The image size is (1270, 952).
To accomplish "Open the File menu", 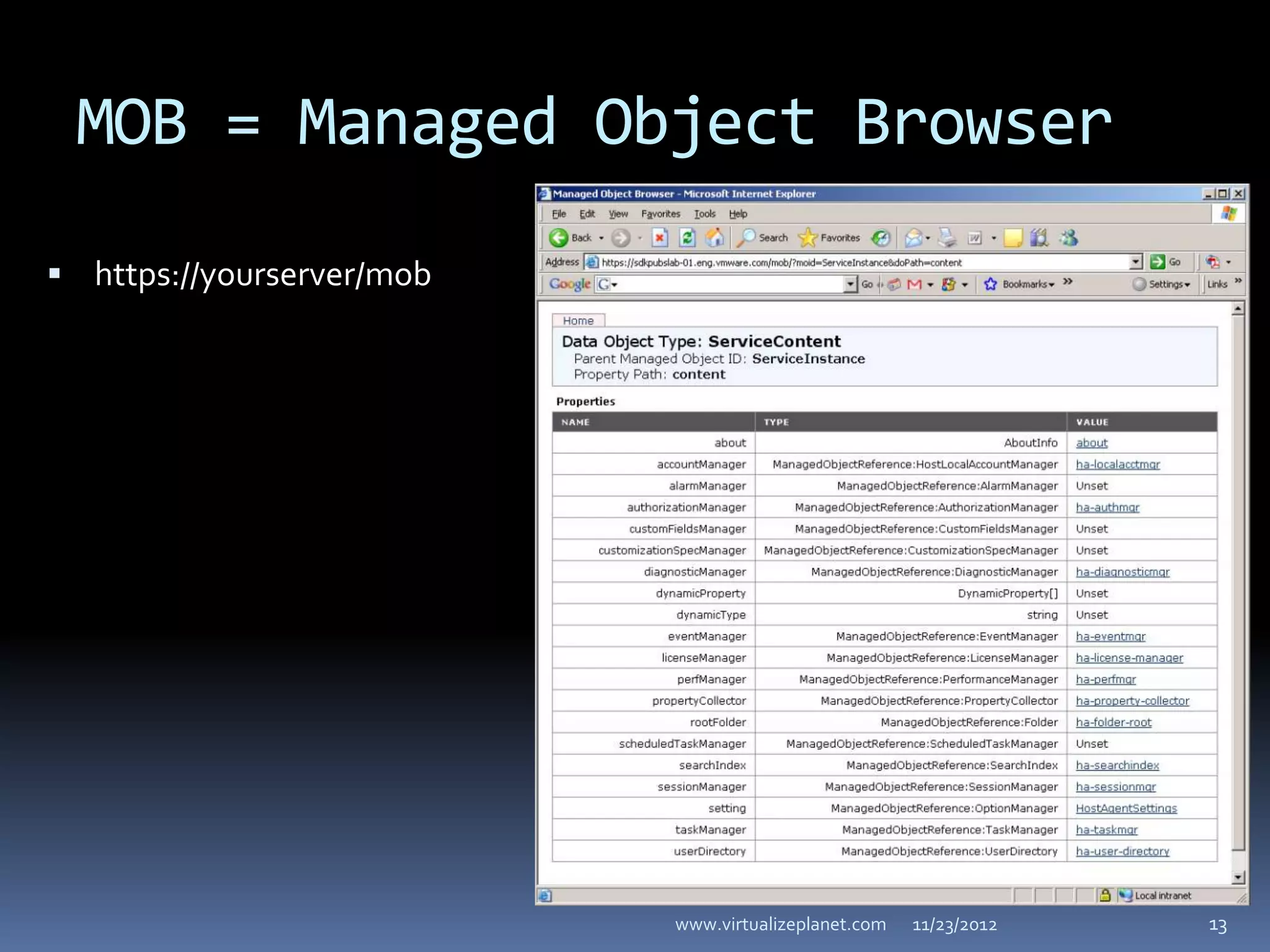I will coord(559,214).
